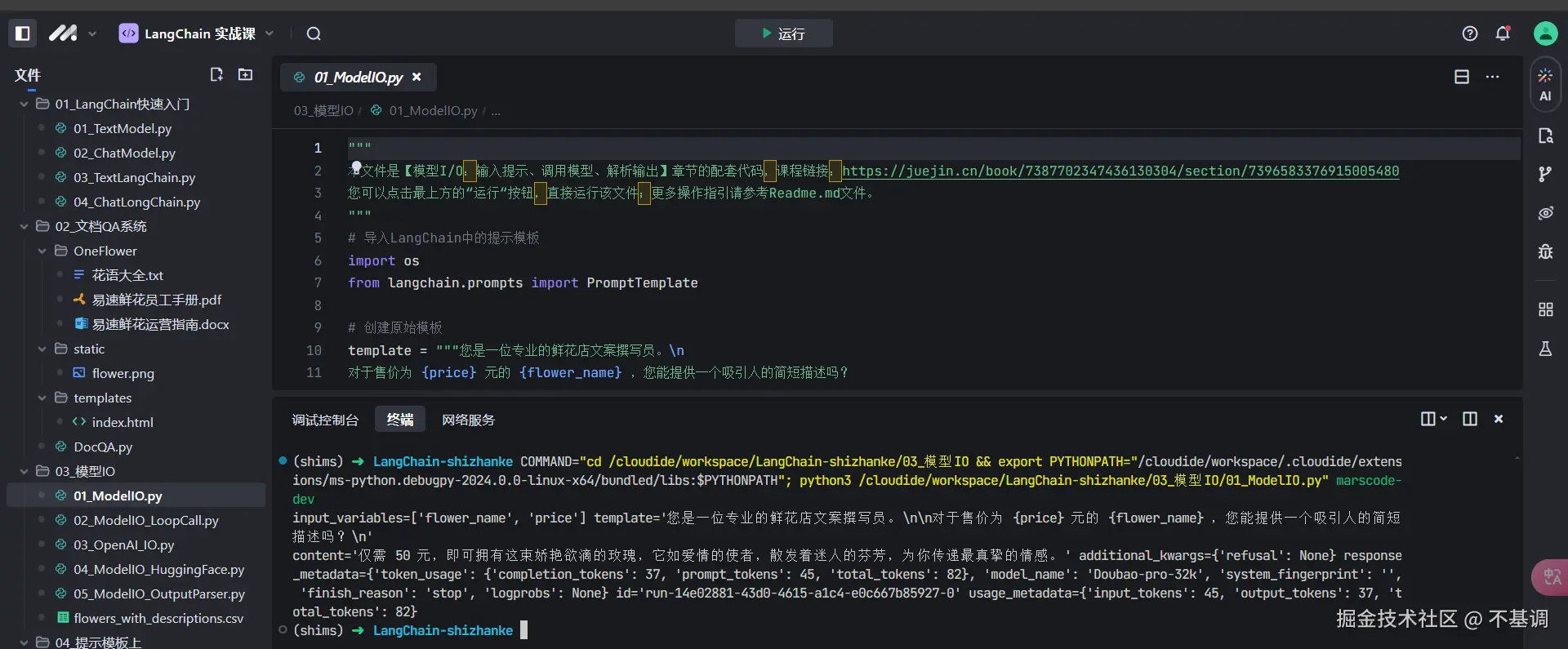Open the search icon in top bar
This screenshot has height=649, width=1568.
tap(314, 33)
